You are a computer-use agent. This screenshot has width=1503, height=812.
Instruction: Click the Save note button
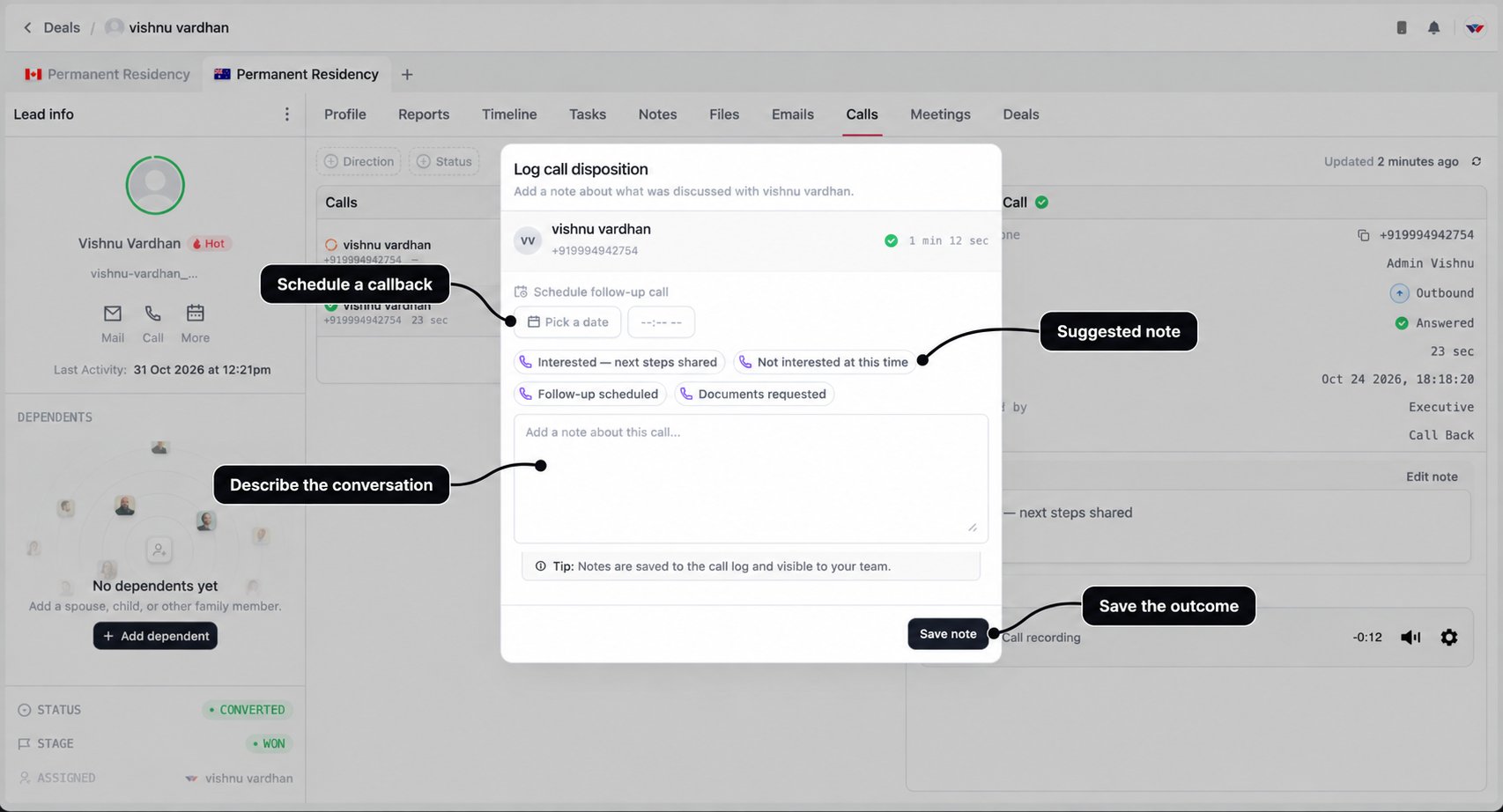click(948, 634)
